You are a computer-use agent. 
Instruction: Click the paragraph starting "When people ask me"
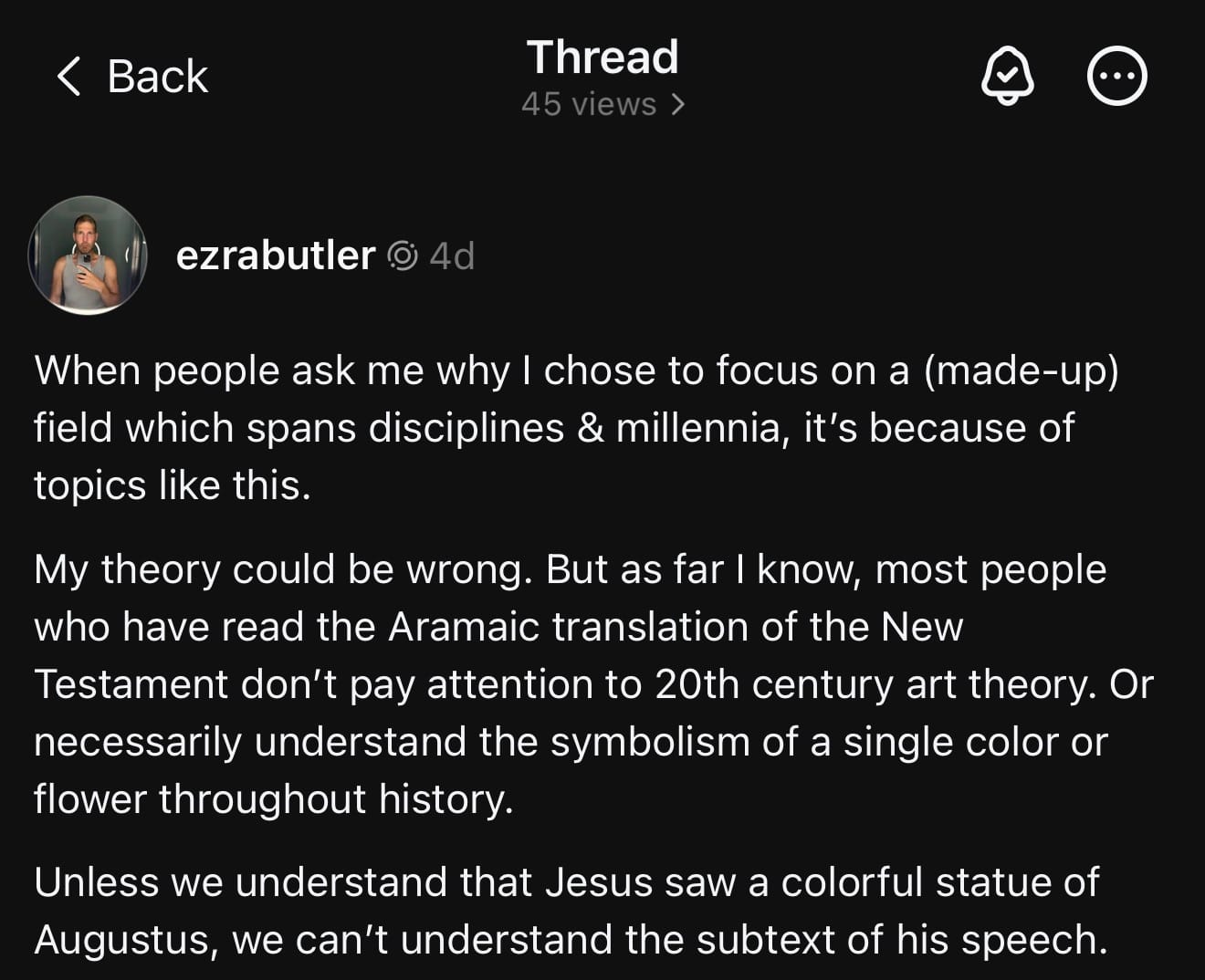point(575,427)
